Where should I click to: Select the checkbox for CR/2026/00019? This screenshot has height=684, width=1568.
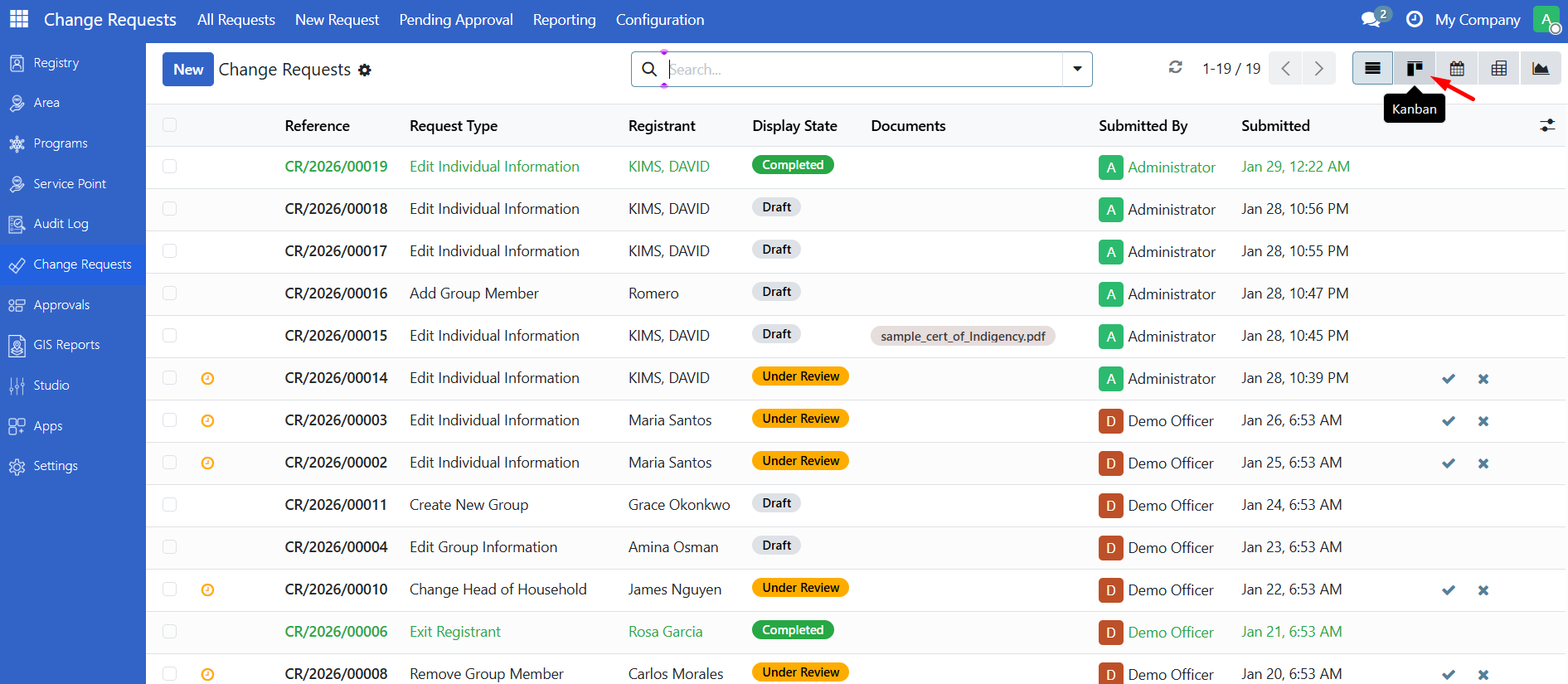pyautogui.click(x=170, y=167)
